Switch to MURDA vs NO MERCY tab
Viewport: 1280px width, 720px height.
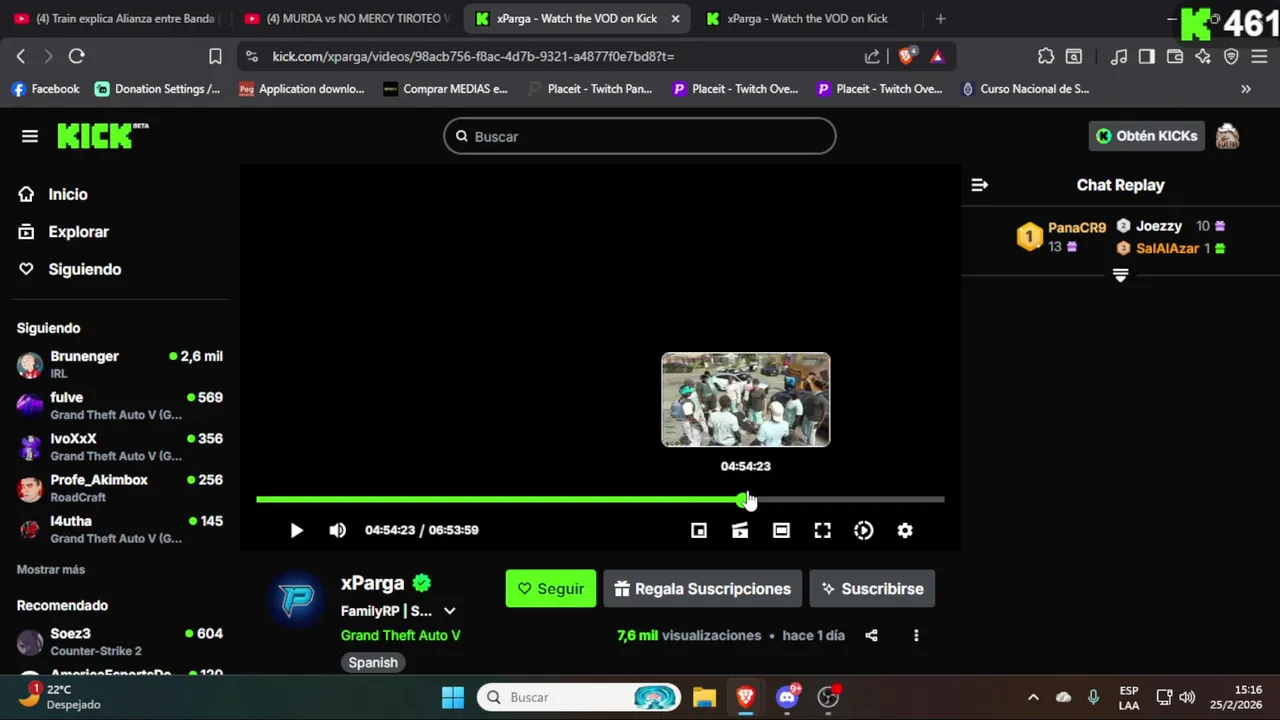tap(348, 18)
